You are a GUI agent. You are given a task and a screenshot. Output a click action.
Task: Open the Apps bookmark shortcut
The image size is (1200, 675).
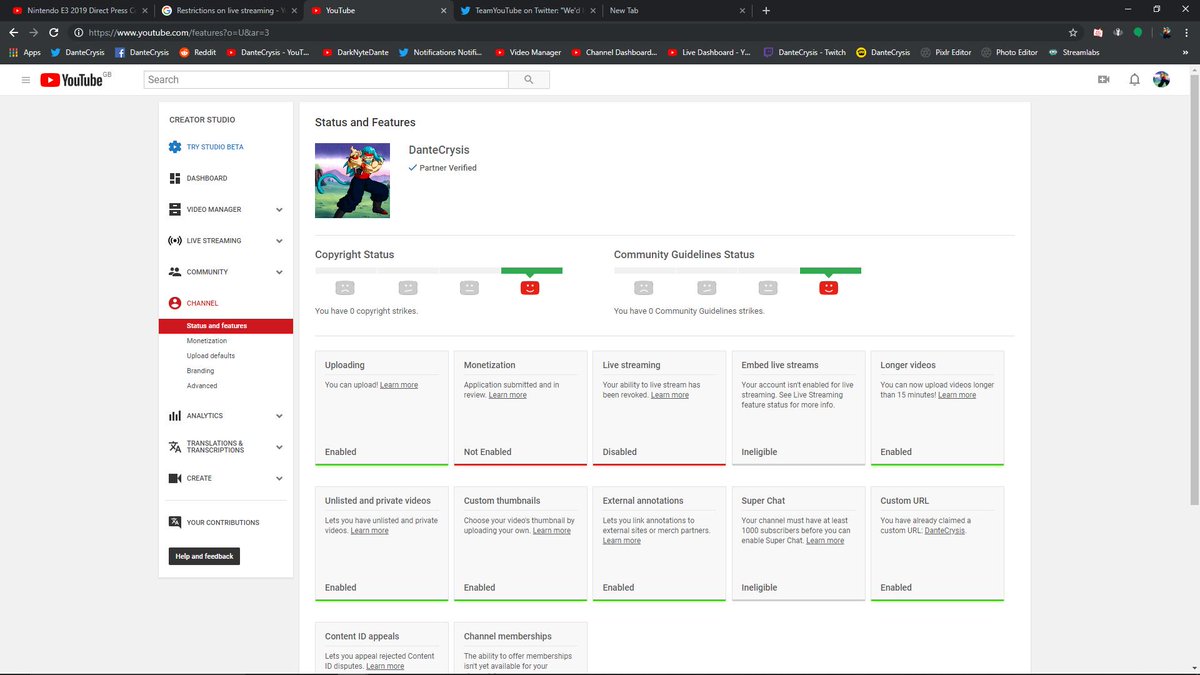[x=25, y=52]
